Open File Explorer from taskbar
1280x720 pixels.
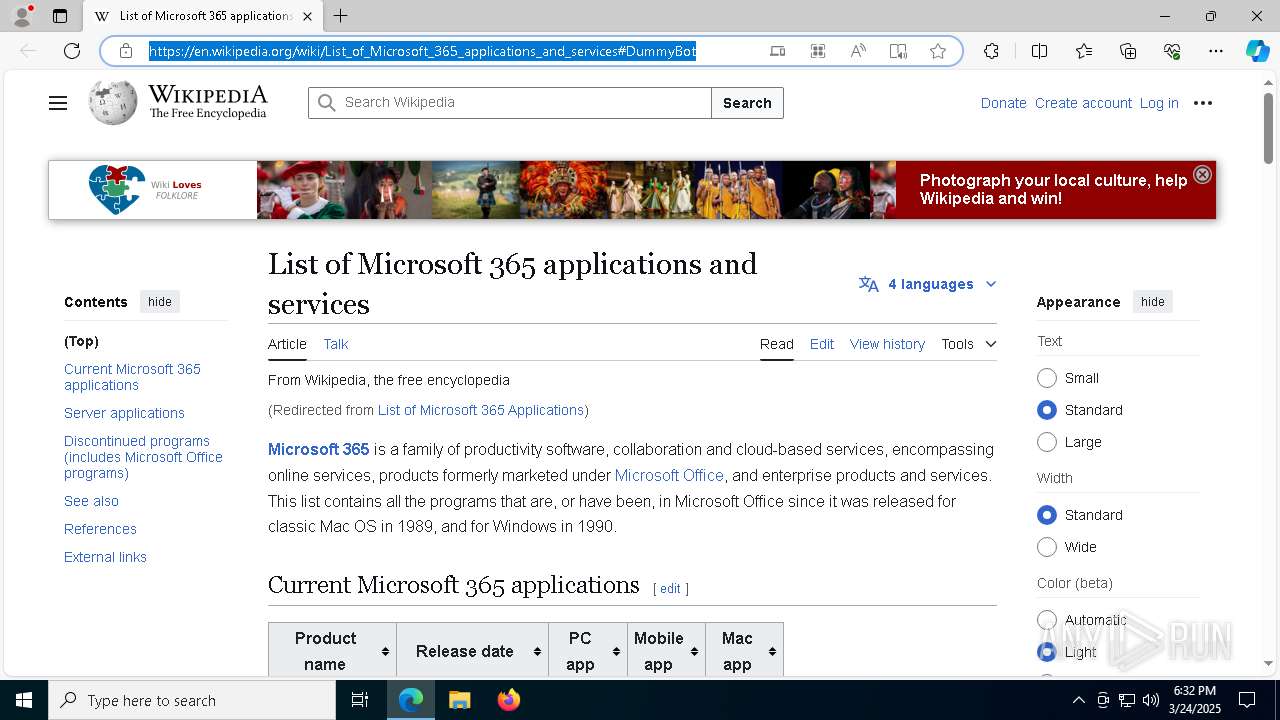(x=459, y=700)
